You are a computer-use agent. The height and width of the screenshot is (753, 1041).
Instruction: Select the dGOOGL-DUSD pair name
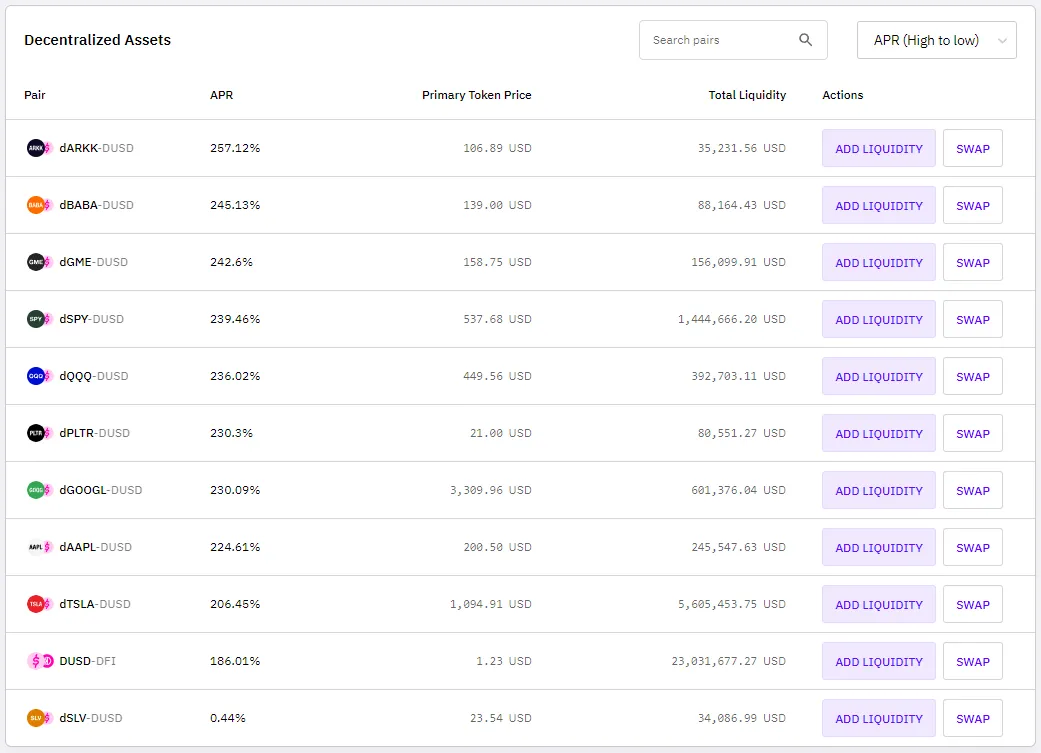pos(101,491)
